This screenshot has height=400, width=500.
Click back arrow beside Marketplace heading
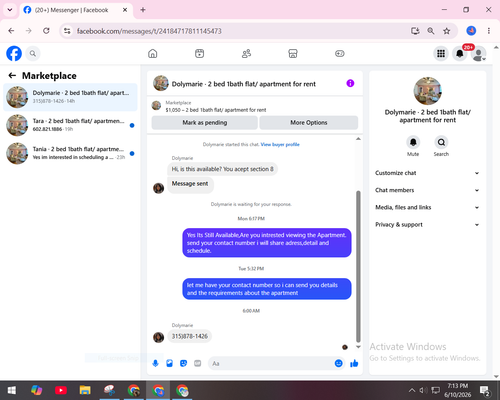tap(12, 76)
